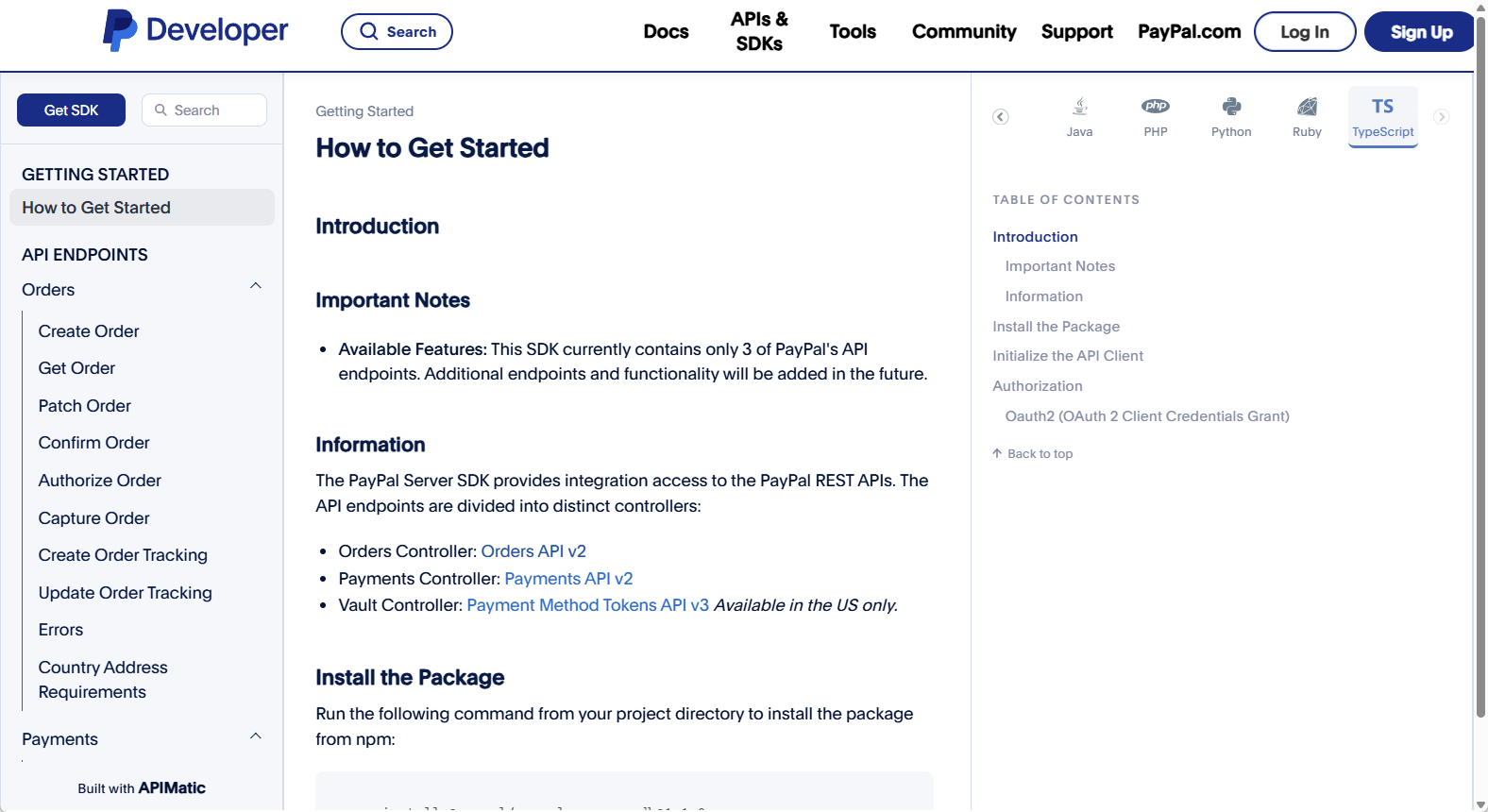Jump to Introduction in table of contents

1035,237
